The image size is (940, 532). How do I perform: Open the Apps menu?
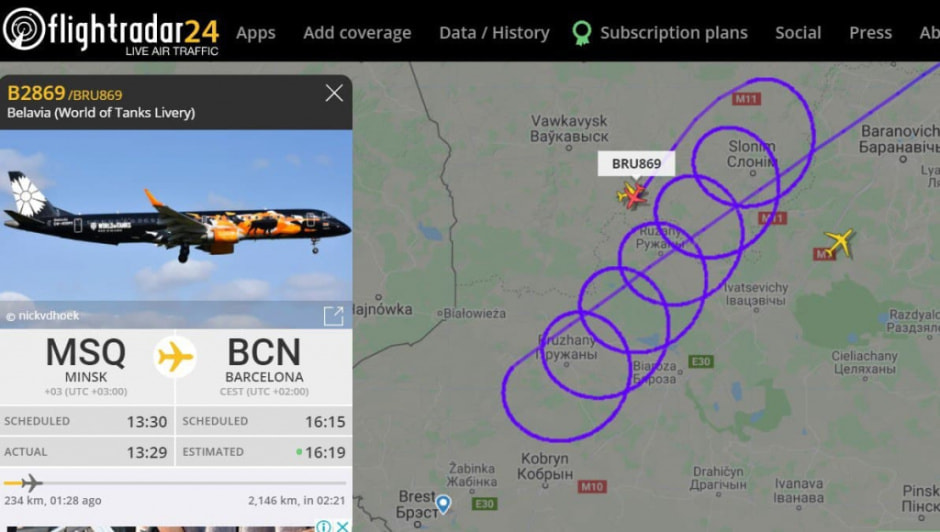pos(255,33)
